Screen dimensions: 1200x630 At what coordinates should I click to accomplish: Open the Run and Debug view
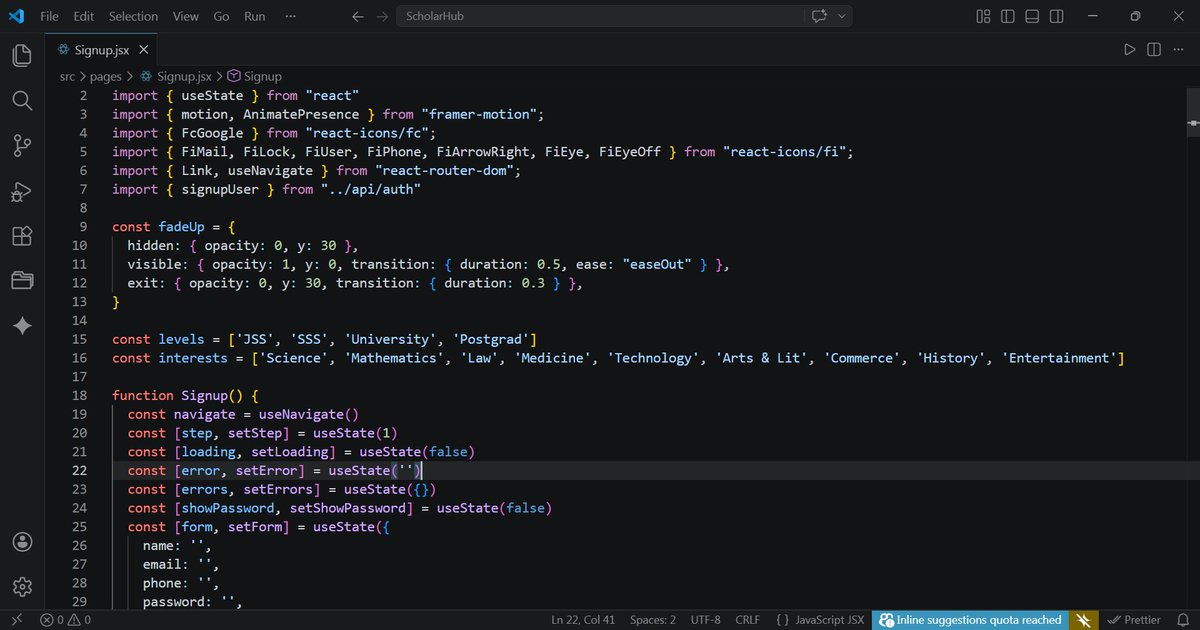click(x=22, y=191)
